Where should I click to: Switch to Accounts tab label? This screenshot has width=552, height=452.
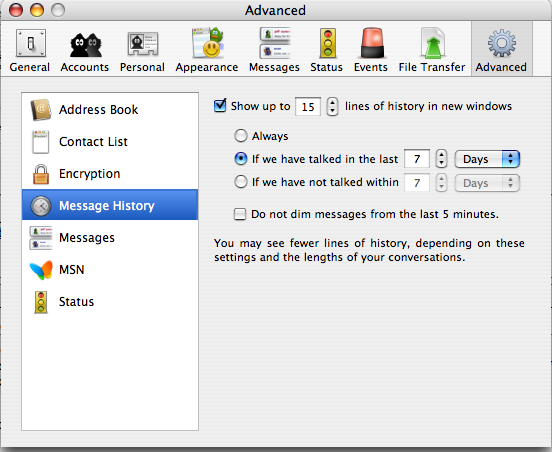click(x=85, y=67)
